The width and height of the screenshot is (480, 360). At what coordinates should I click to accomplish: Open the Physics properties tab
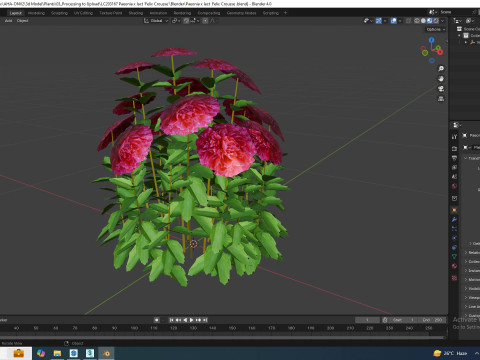(454, 238)
